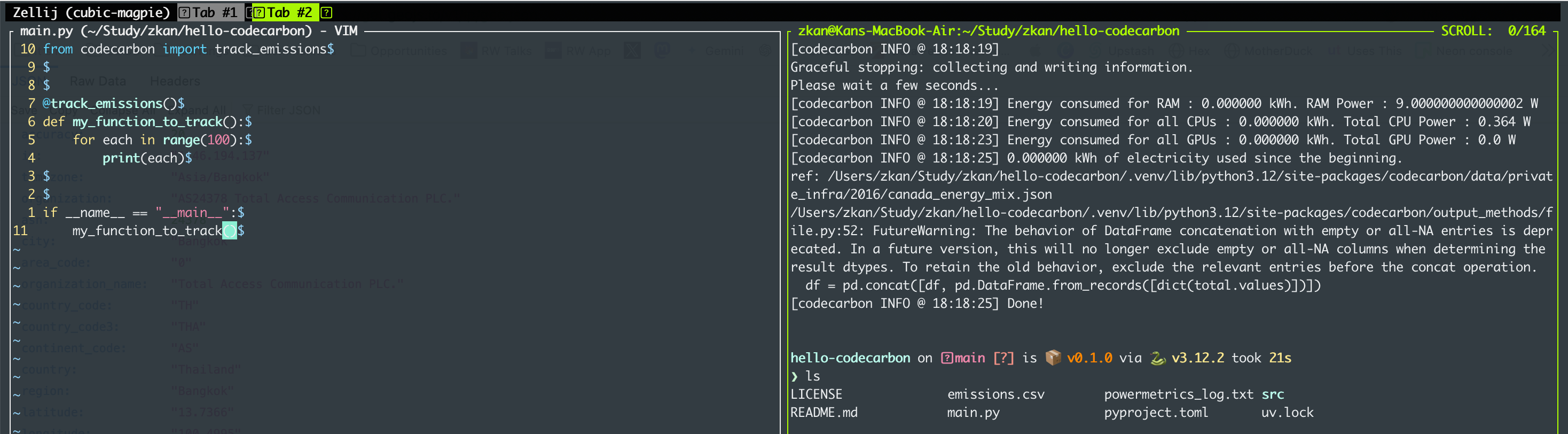Click the src directory in ls output
The height and width of the screenshot is (434, 1568).
pos(1272,394)
